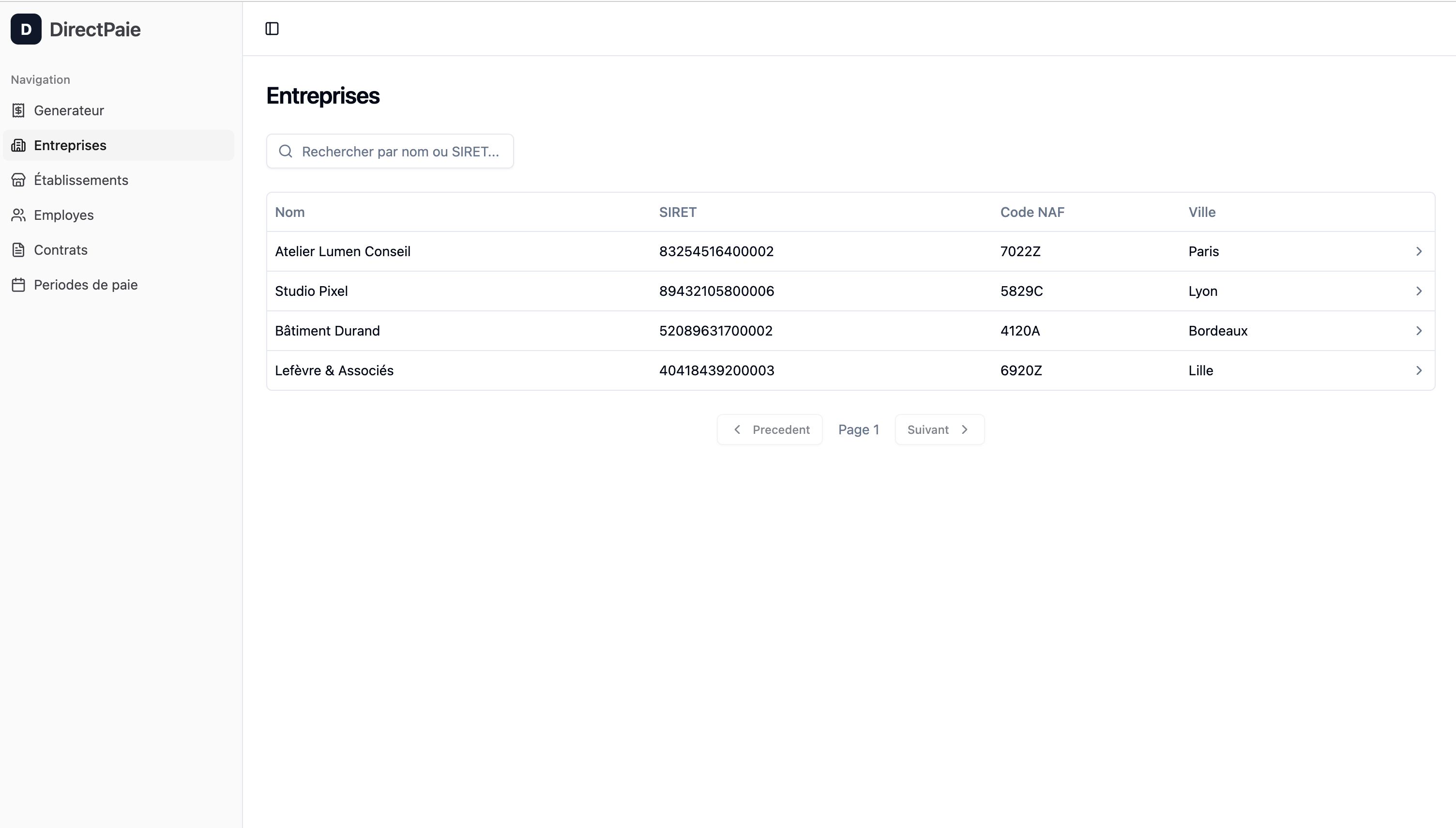Focus the search by nom or SIRET field
The image size is (1456, 828).
(390, 151)
